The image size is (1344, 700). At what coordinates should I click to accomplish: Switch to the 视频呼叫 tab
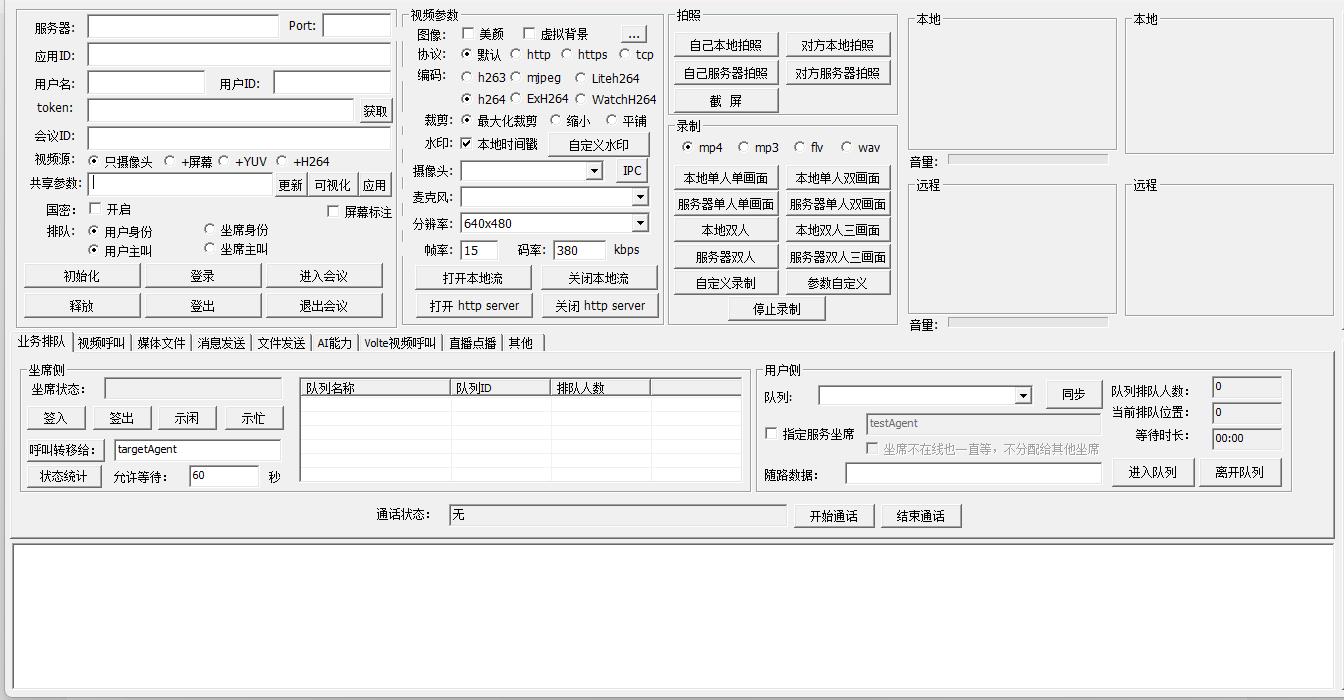(101, 343)
